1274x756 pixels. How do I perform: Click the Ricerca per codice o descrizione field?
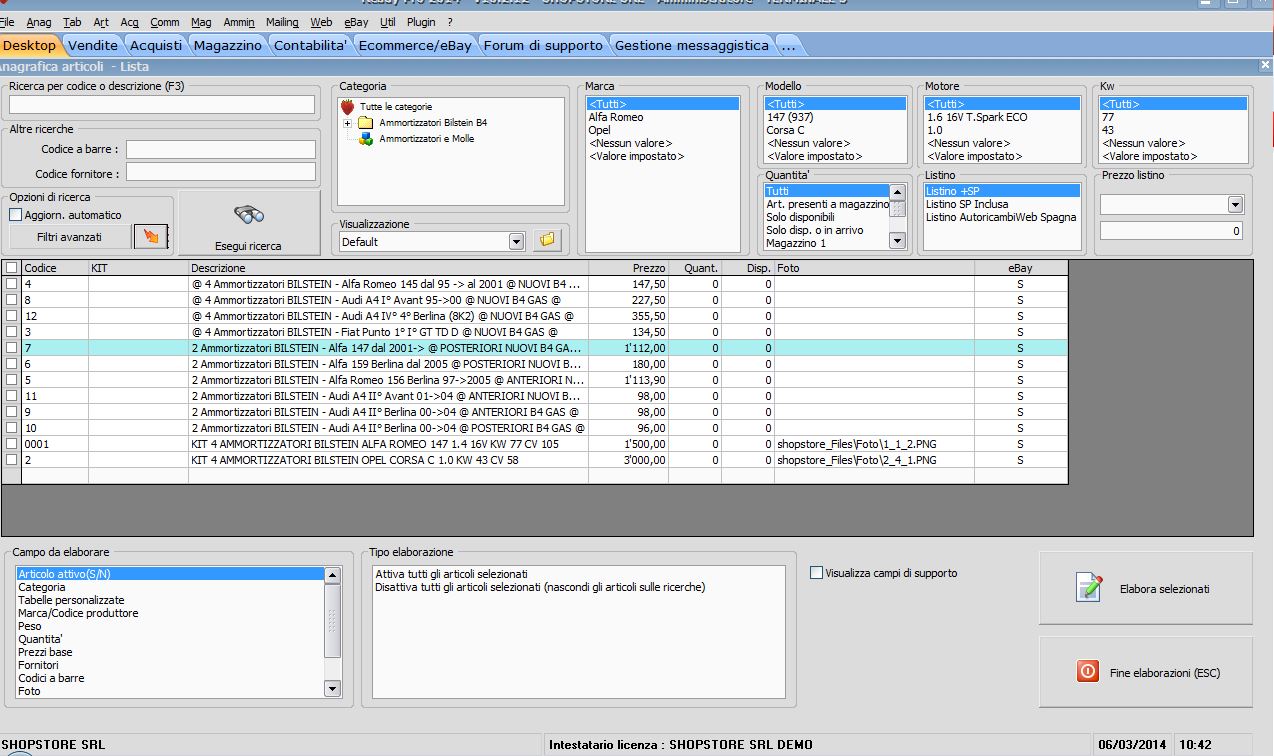pyautogui.click(x=162, y=104)
